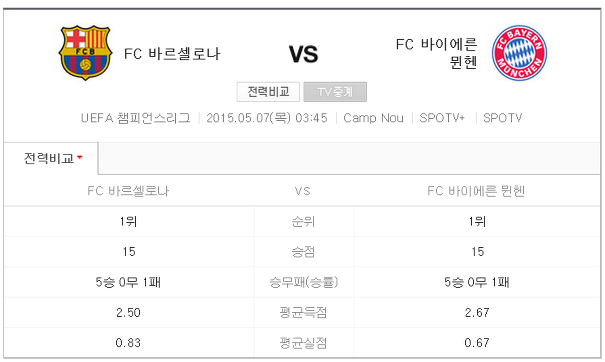The image size is (605, 362).
Task: Click the Camp Nou venue text
Action: 373,118
